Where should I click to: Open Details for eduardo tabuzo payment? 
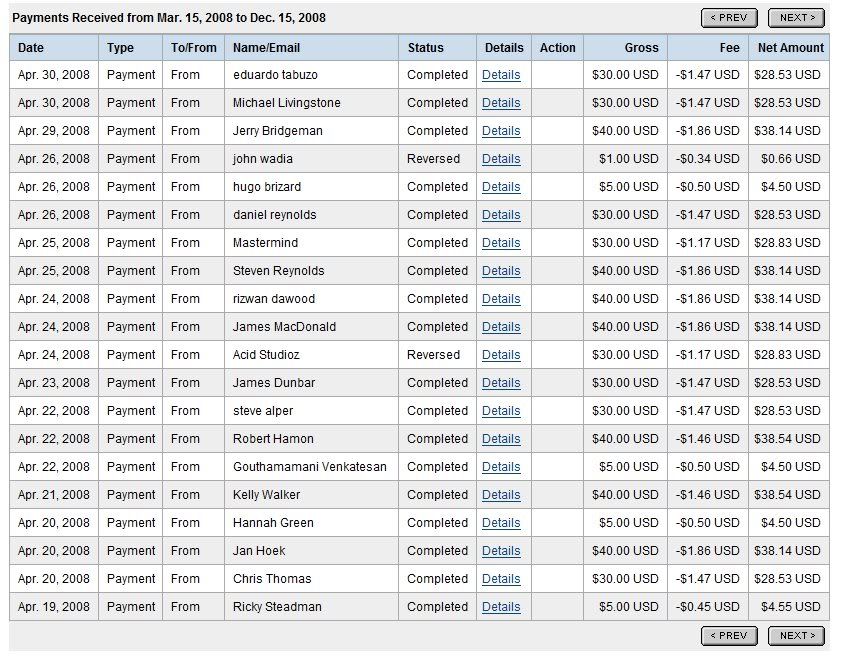tap(501, 75)
